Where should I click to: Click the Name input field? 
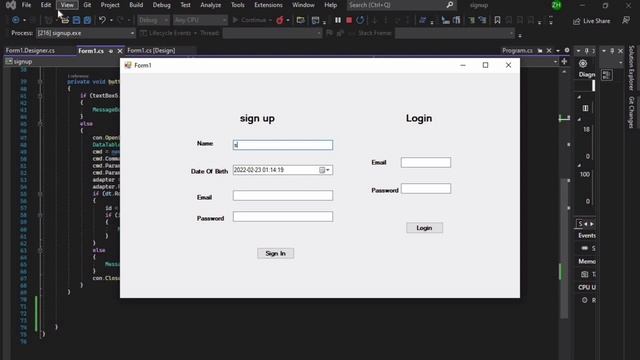click(282, 145)
